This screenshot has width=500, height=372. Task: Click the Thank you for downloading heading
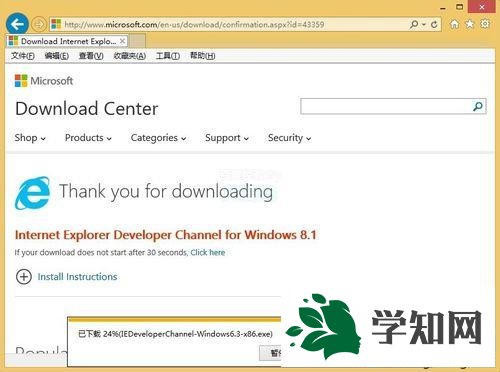coord(166,192)
